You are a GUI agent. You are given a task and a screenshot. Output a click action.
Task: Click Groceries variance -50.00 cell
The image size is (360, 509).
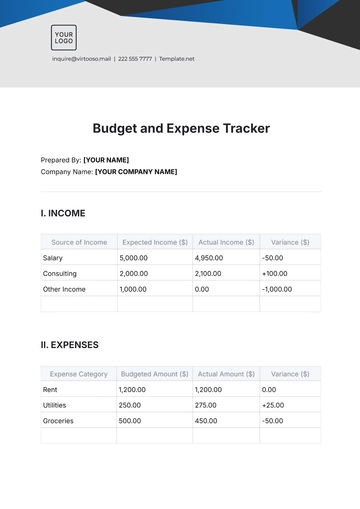[273, 421]
